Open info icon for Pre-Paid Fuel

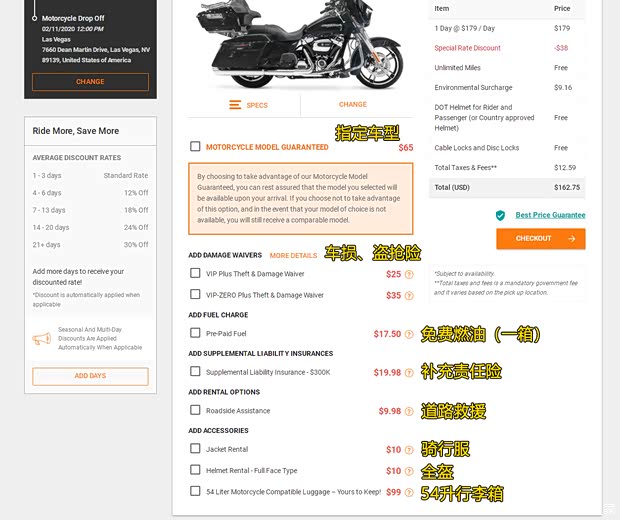click(x=409, y=334)
